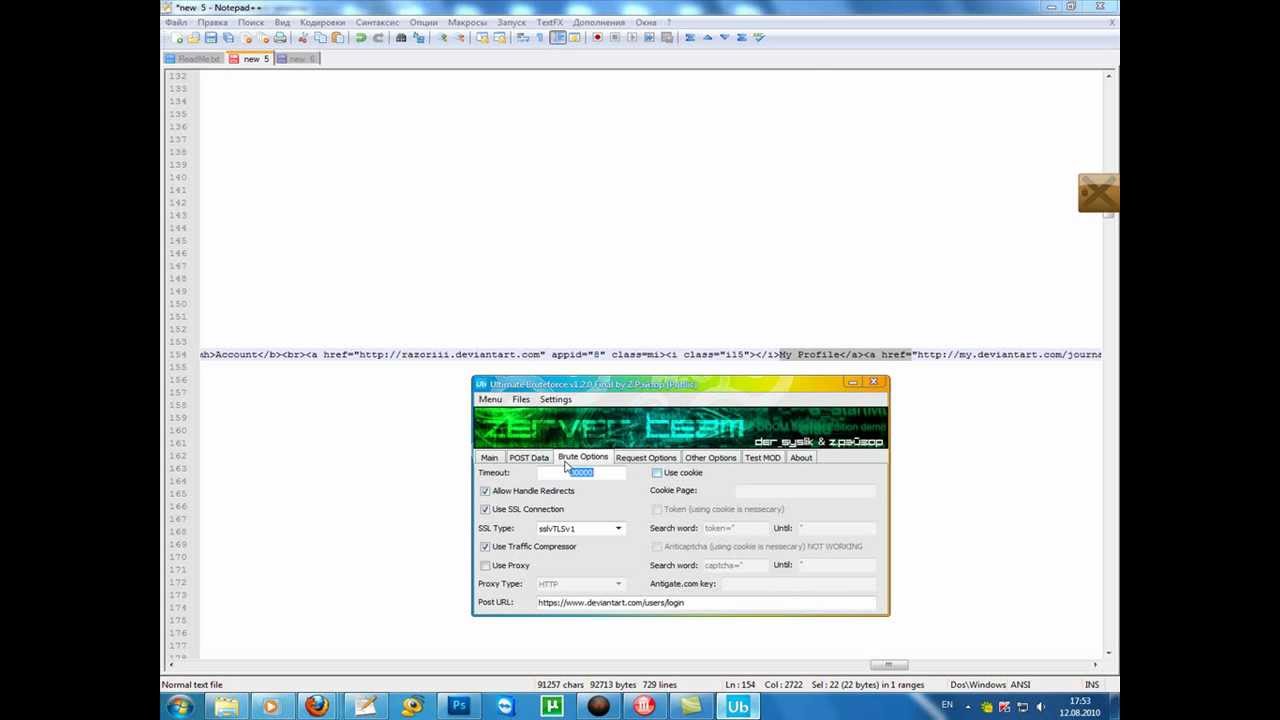Switch to the Main tab
The image size is (1280, 720).
pyautogui.click(x=489, y=458)
